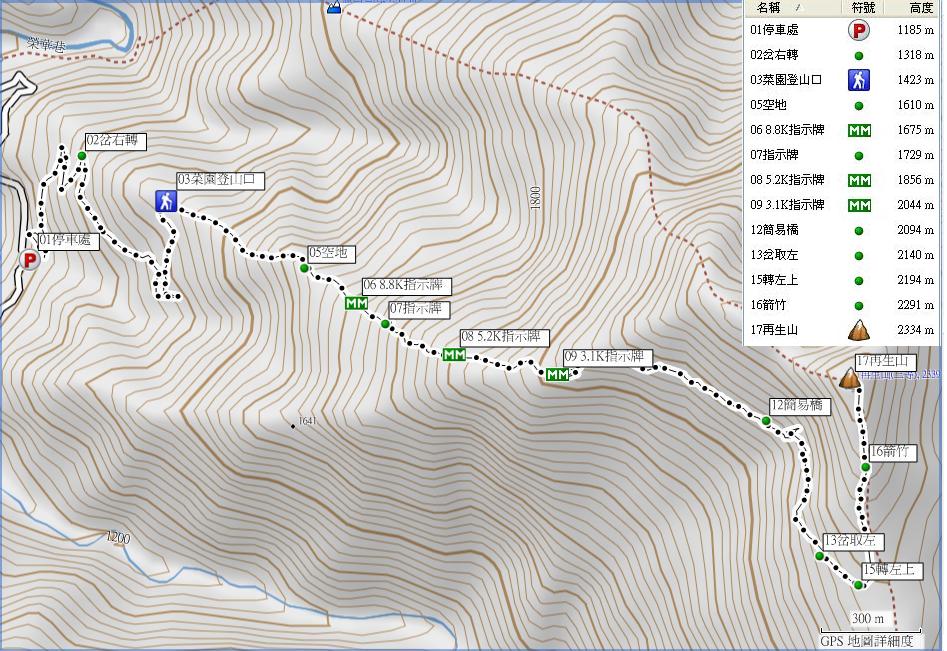This screenshot has width=947, height=651.
Task: Select the MM marker at 09 3.1K指示牌 on the map
Action: [x=557, y=374]
